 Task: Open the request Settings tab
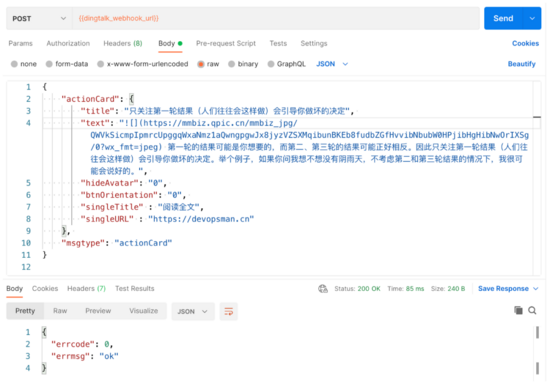click(x=314, y=43)
